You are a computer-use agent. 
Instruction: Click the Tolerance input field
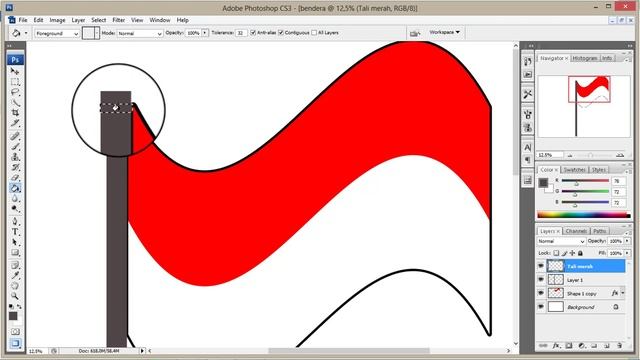coord(241,33)
